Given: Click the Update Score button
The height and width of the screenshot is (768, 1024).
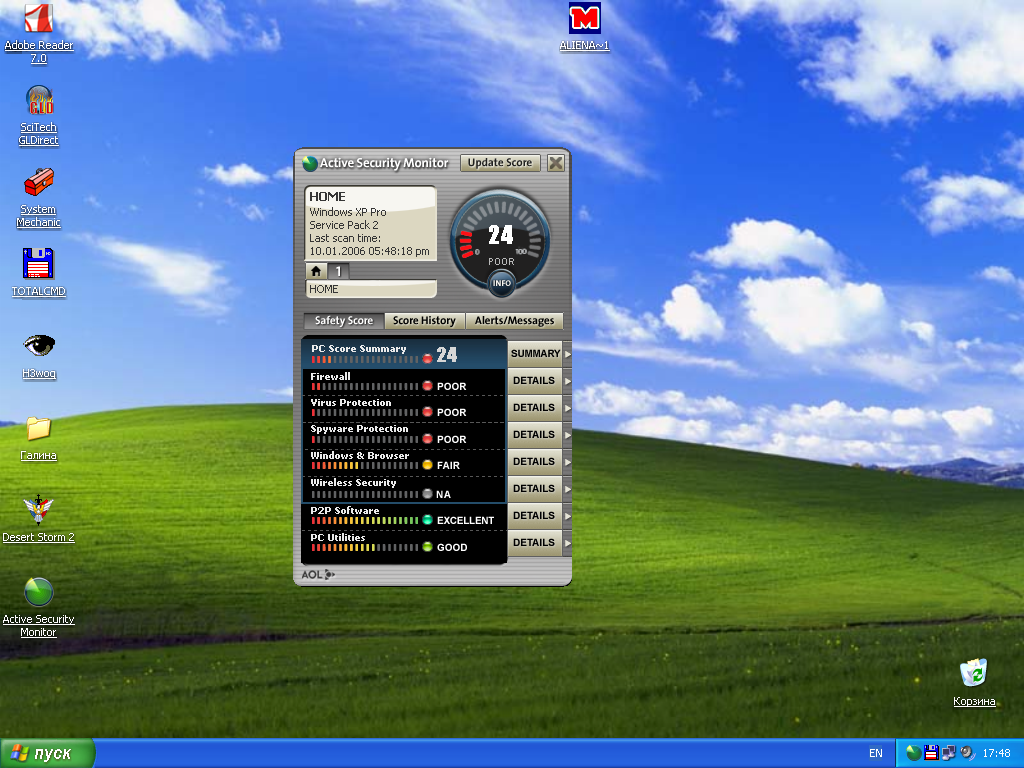Looking at the screenshot, I should pos(500,163).
